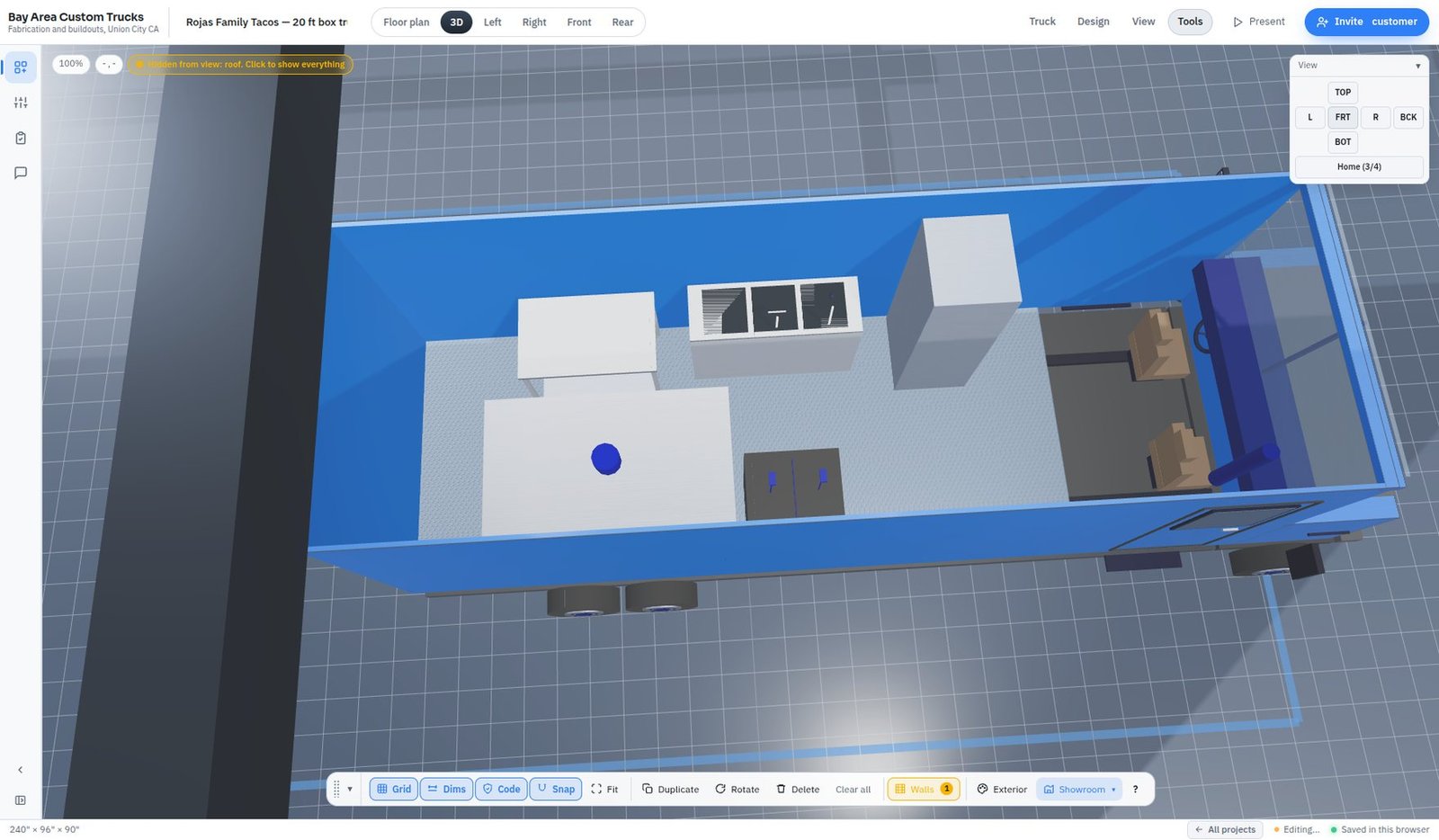Open the Tools menu
The height and width of the screenshot is (840, 1439).
pyautogui.click(x=1190, y=22)
